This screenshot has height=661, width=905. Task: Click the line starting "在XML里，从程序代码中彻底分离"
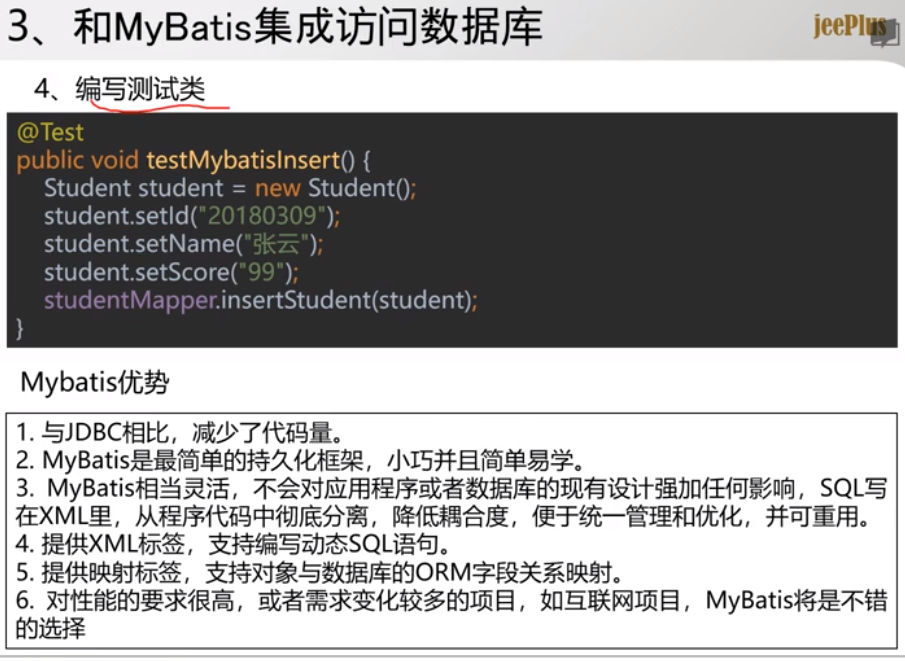pos(444,516)
